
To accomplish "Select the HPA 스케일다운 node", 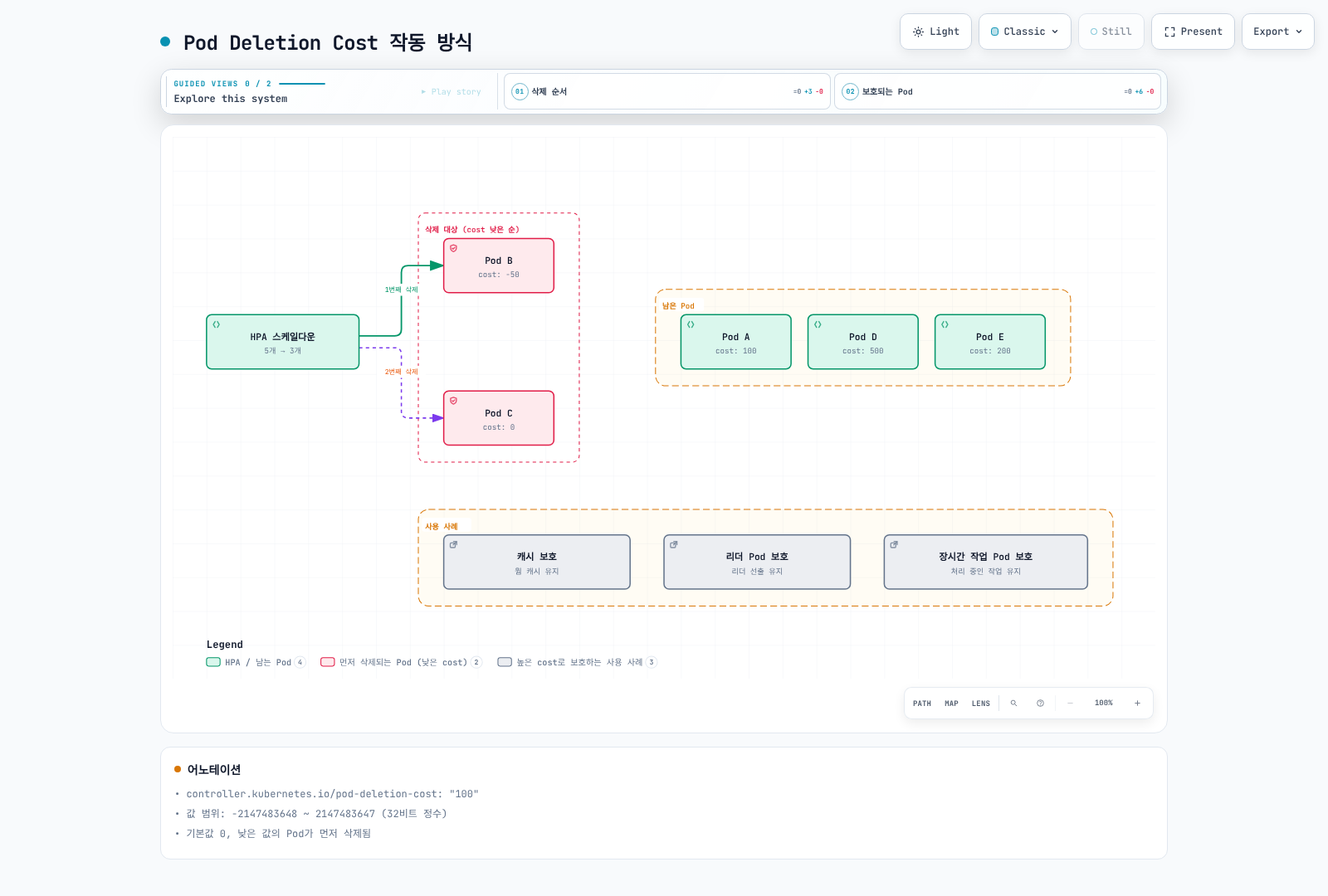I will click(x=282, y=342).
